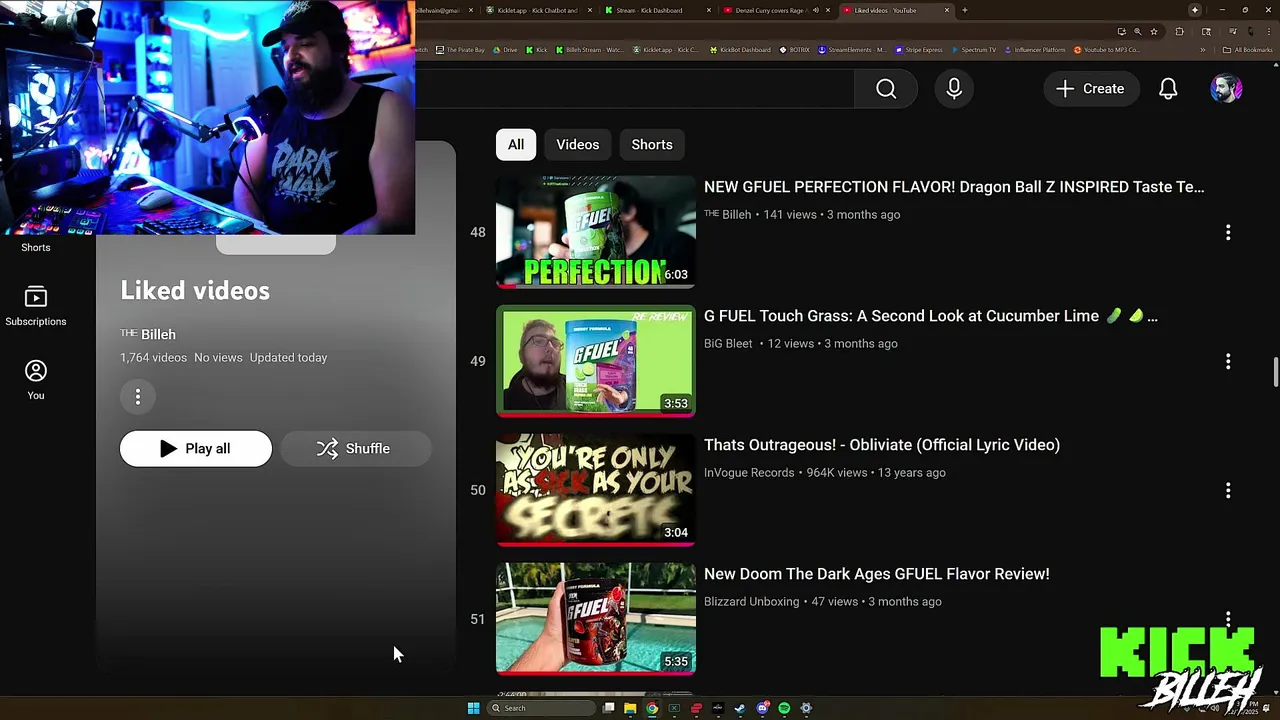1280x720 pixels.
Task: Open The Pirate Bay bookmark
Action: tap(461, 49)
